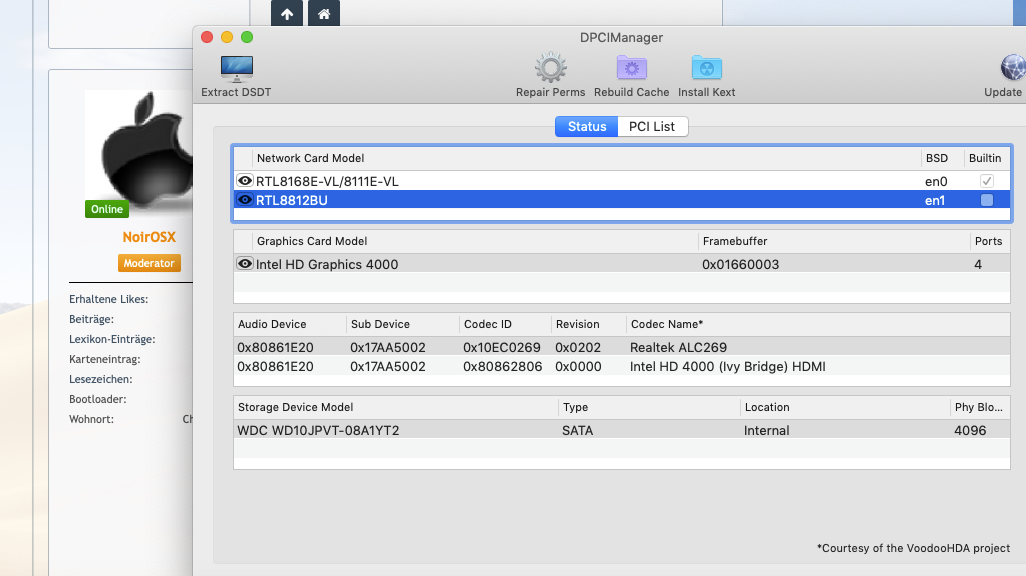Uncheck the Builtin checkbox for en0
The image size is (1026, 576).
pos(986,181)
